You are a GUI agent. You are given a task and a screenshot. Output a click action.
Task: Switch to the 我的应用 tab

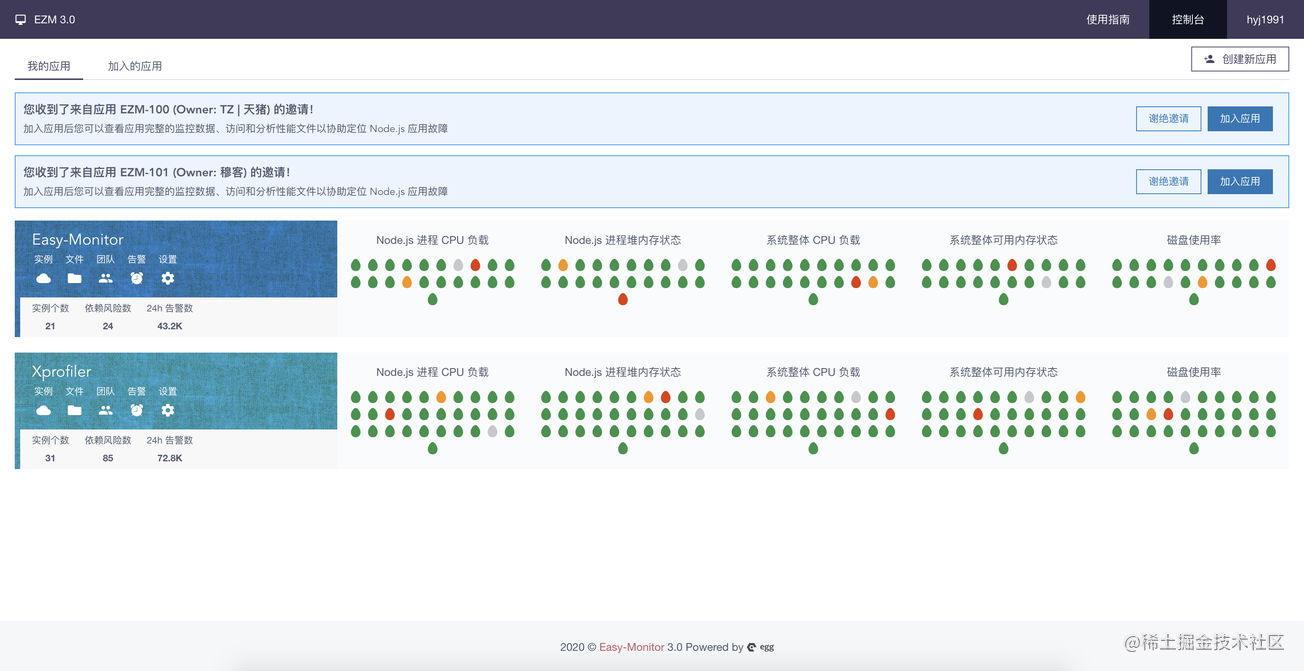click(x=49, y=66)
